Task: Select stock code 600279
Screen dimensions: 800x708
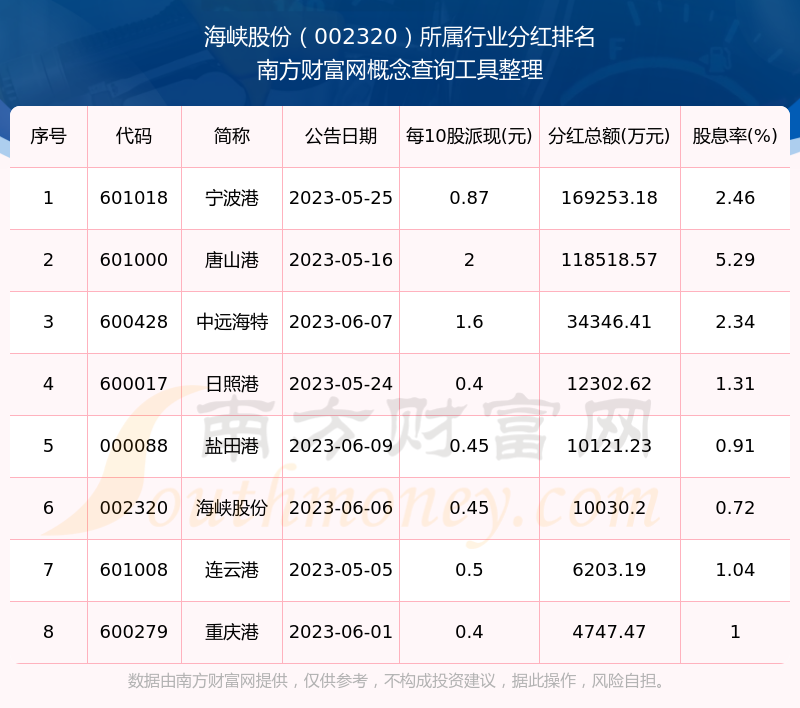Action: coord(134,633)
